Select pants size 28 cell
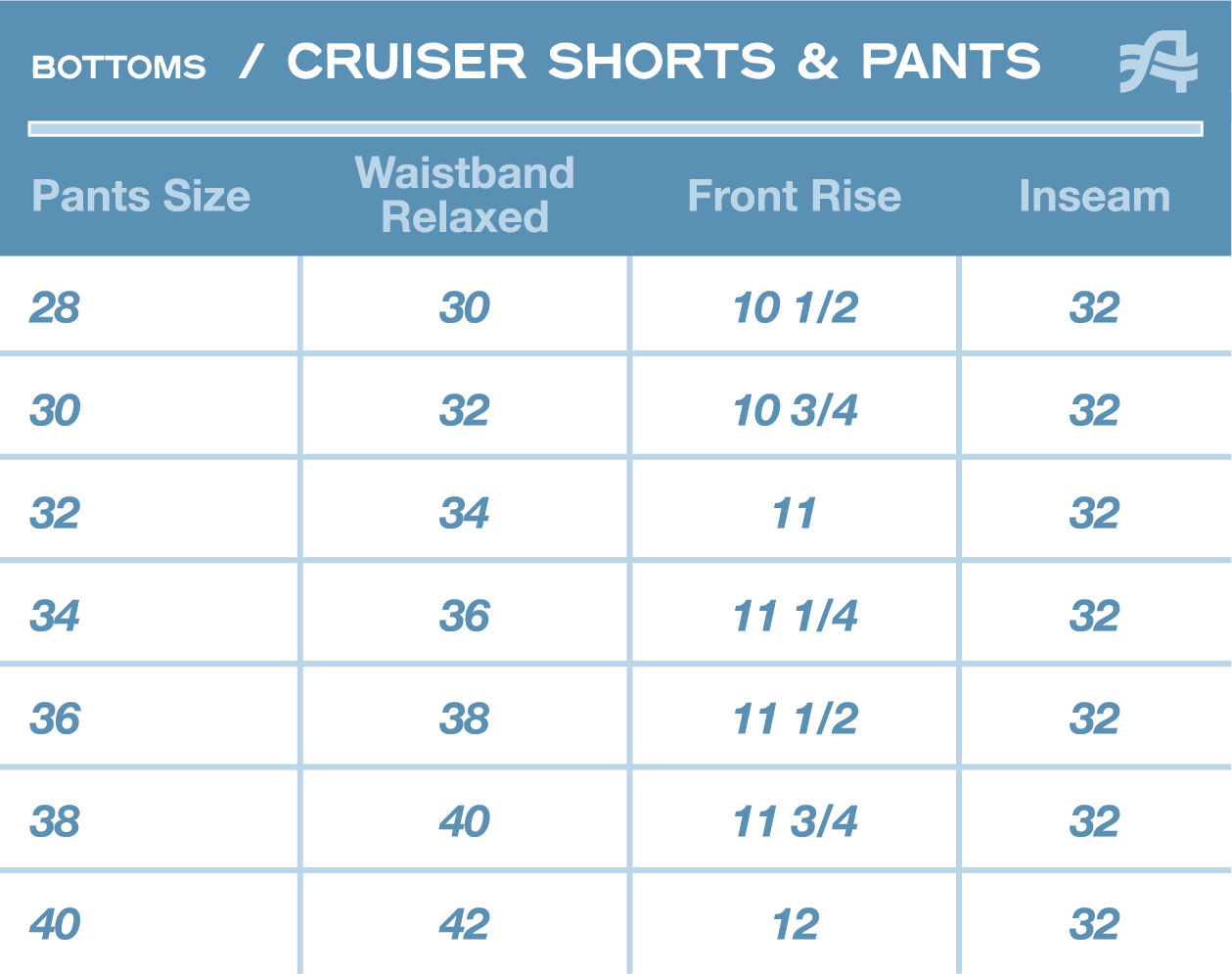This screenshot has width=1232, height=974. coord(55,307)
